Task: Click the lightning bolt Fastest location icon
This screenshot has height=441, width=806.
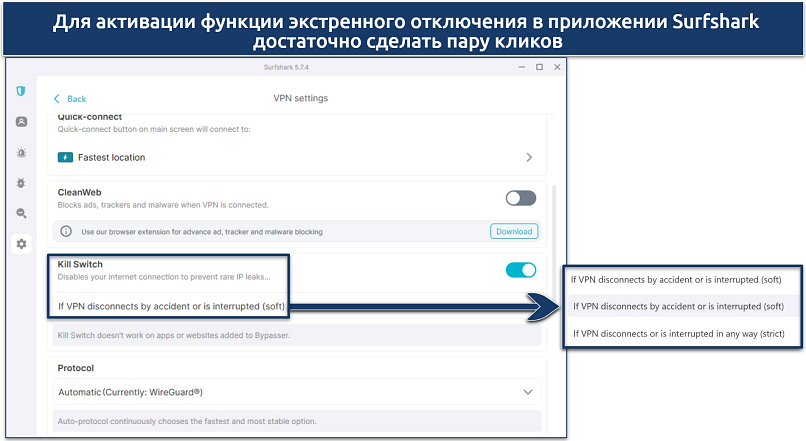Action: pyautogui.click(x=66, y=157)
